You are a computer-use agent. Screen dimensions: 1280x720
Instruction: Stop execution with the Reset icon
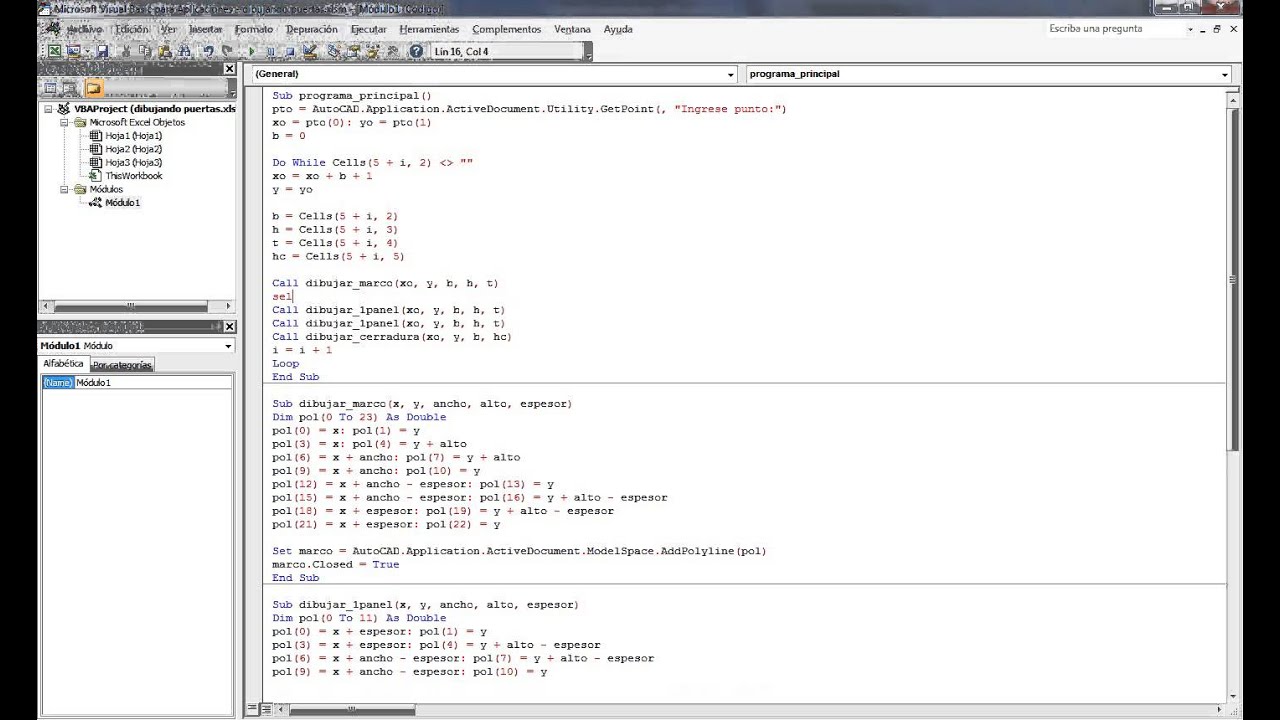click(289, 51)
